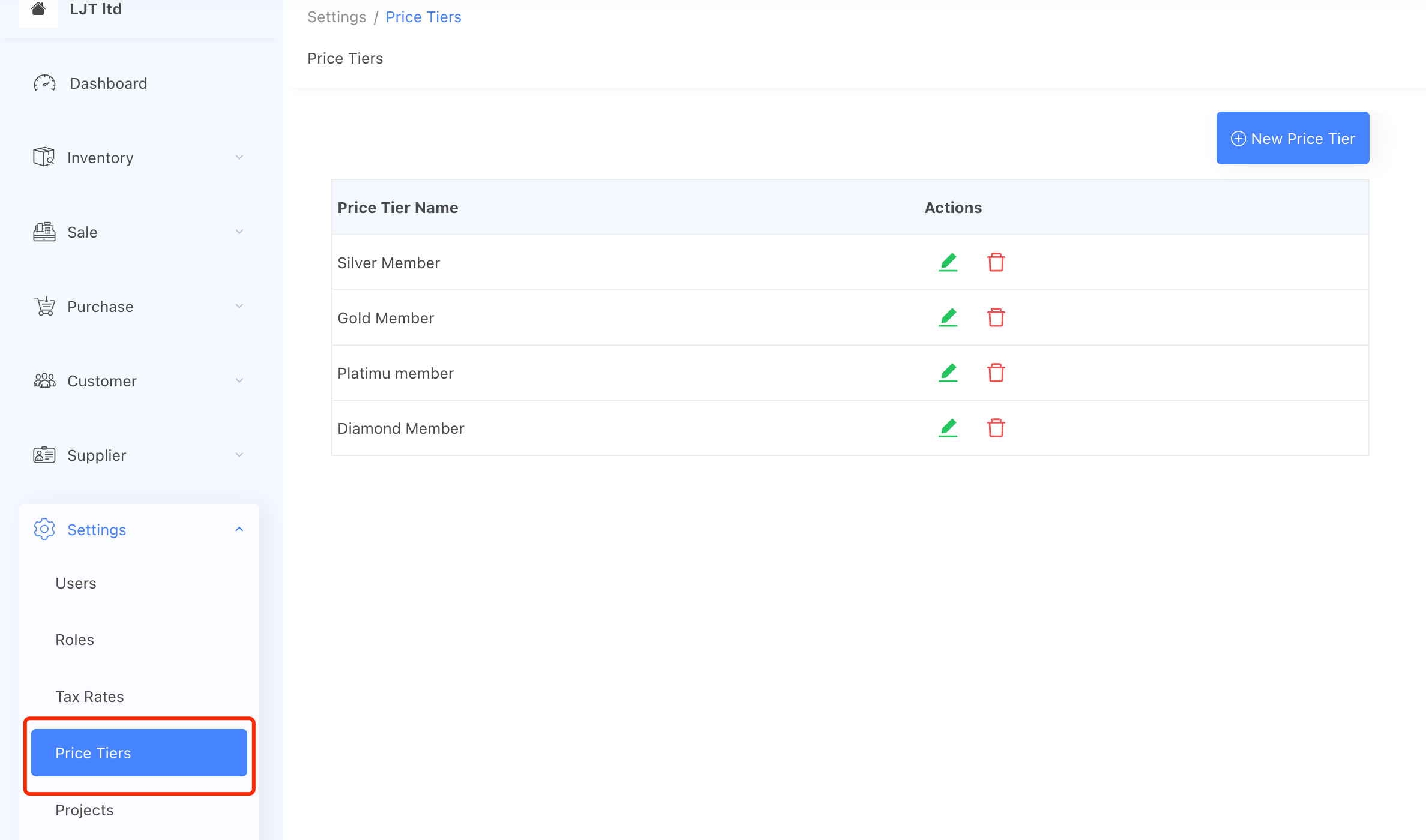The width and height of the screenshot is (1426, 840).
Task: Delete the Platimu member tier
Action: [x=995, y=373]
